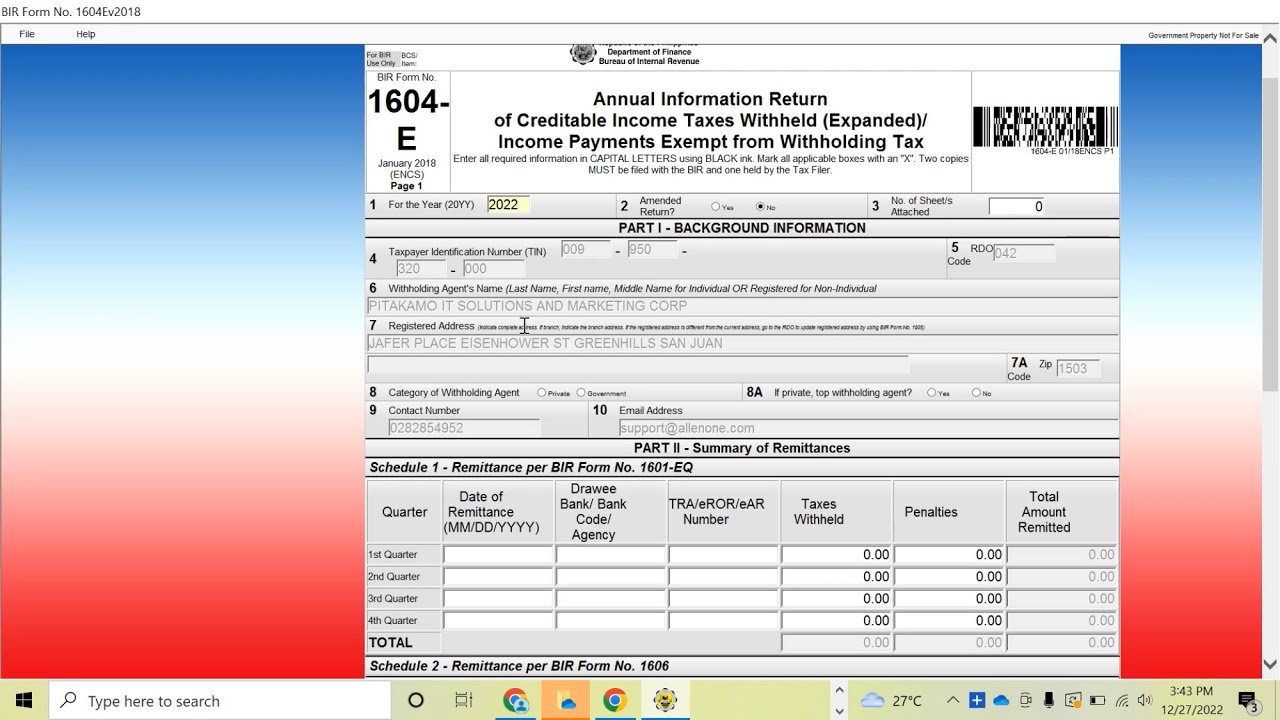
Task: Open the File menu
Action: 27,34
